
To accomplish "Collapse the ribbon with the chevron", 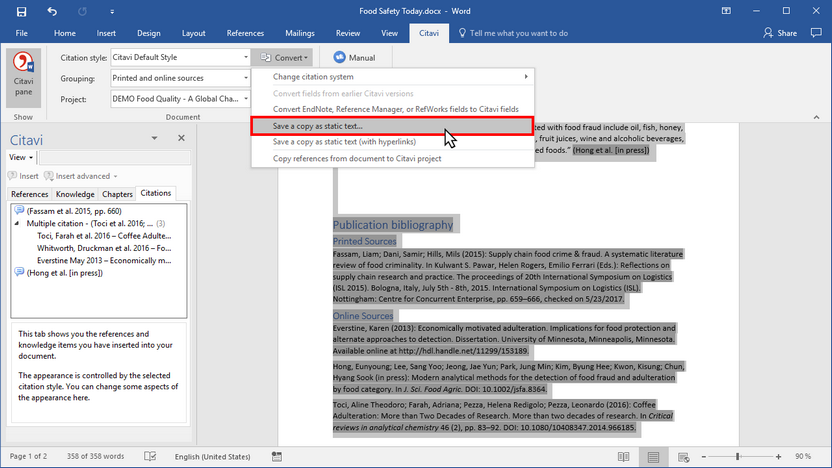I will (x=816, y=117).
